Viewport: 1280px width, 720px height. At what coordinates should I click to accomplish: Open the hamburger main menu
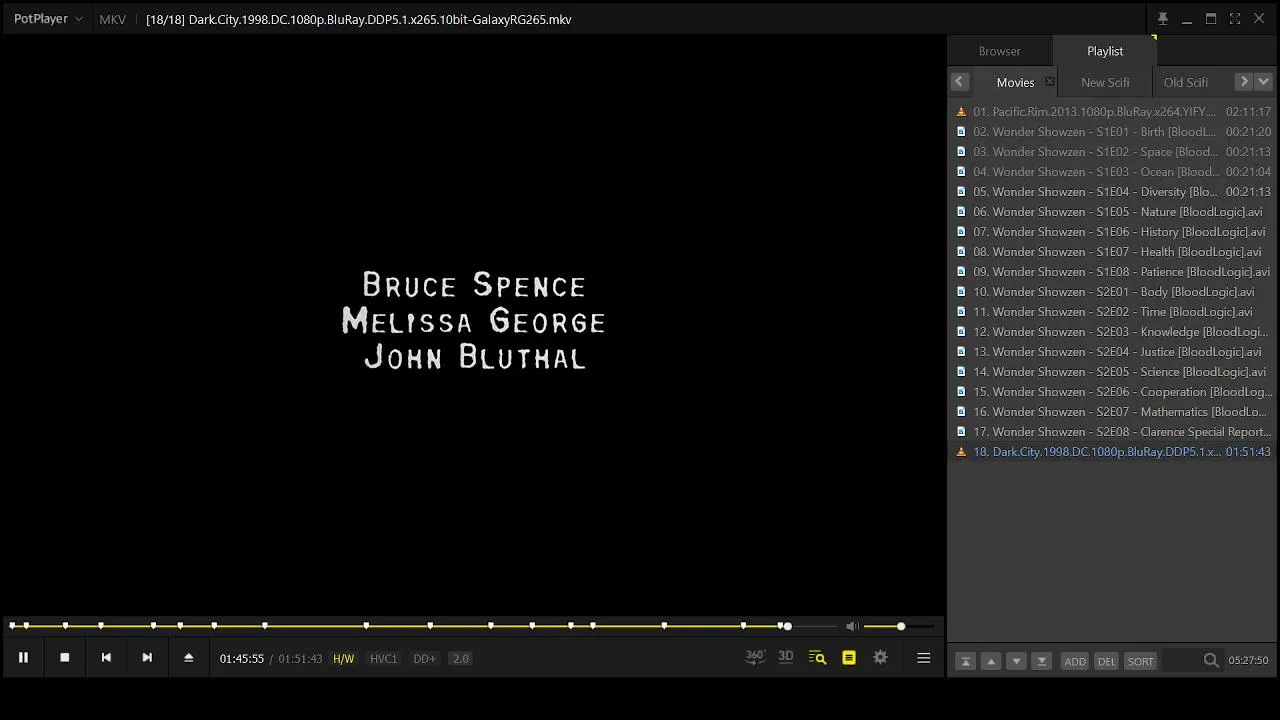924,658
